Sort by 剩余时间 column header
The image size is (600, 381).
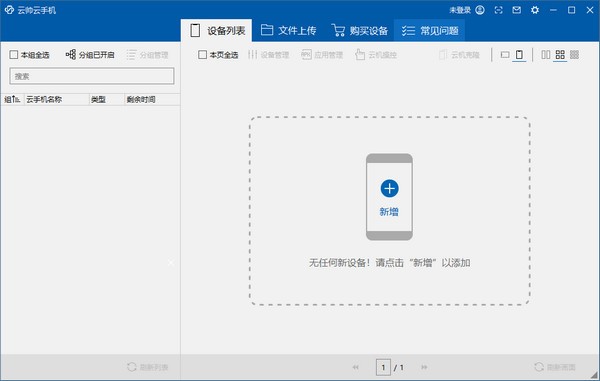pos(152,99)
